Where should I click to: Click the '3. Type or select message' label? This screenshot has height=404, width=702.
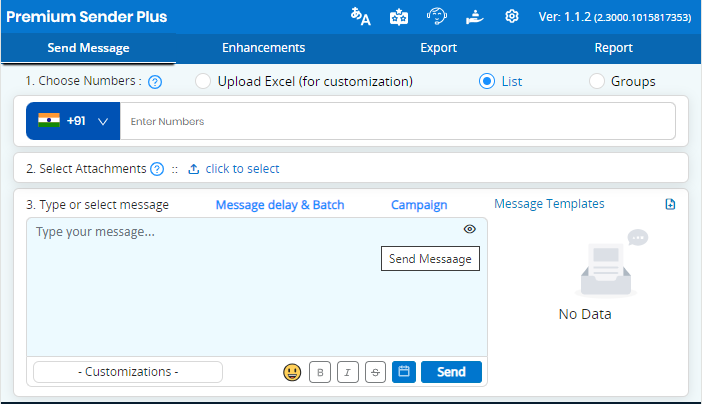(97, 205)
